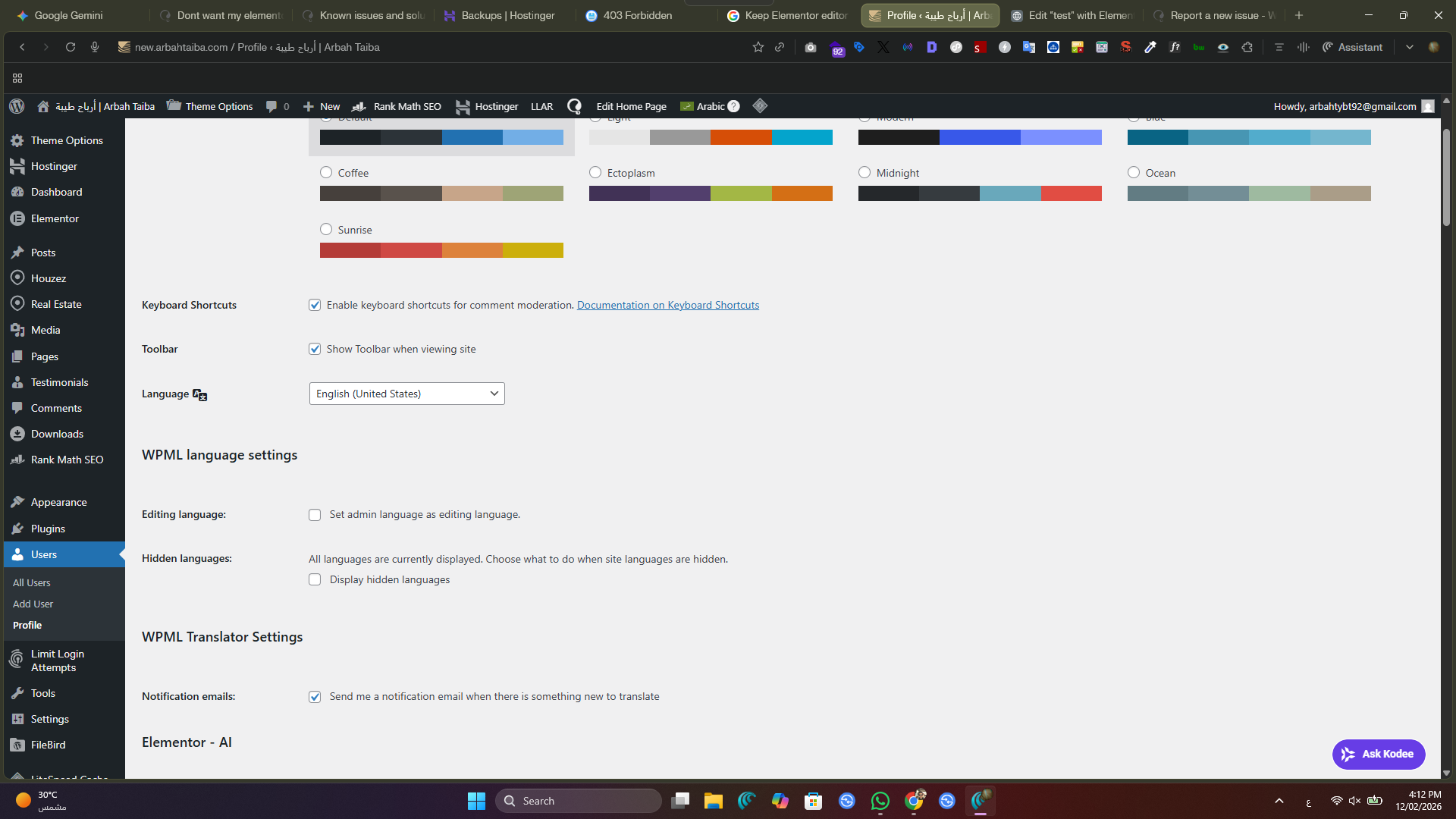This screenshot has height=819, width=1456.
Task: Click the Sunrise scheme red swatch
Action: [x=350, y=250]
